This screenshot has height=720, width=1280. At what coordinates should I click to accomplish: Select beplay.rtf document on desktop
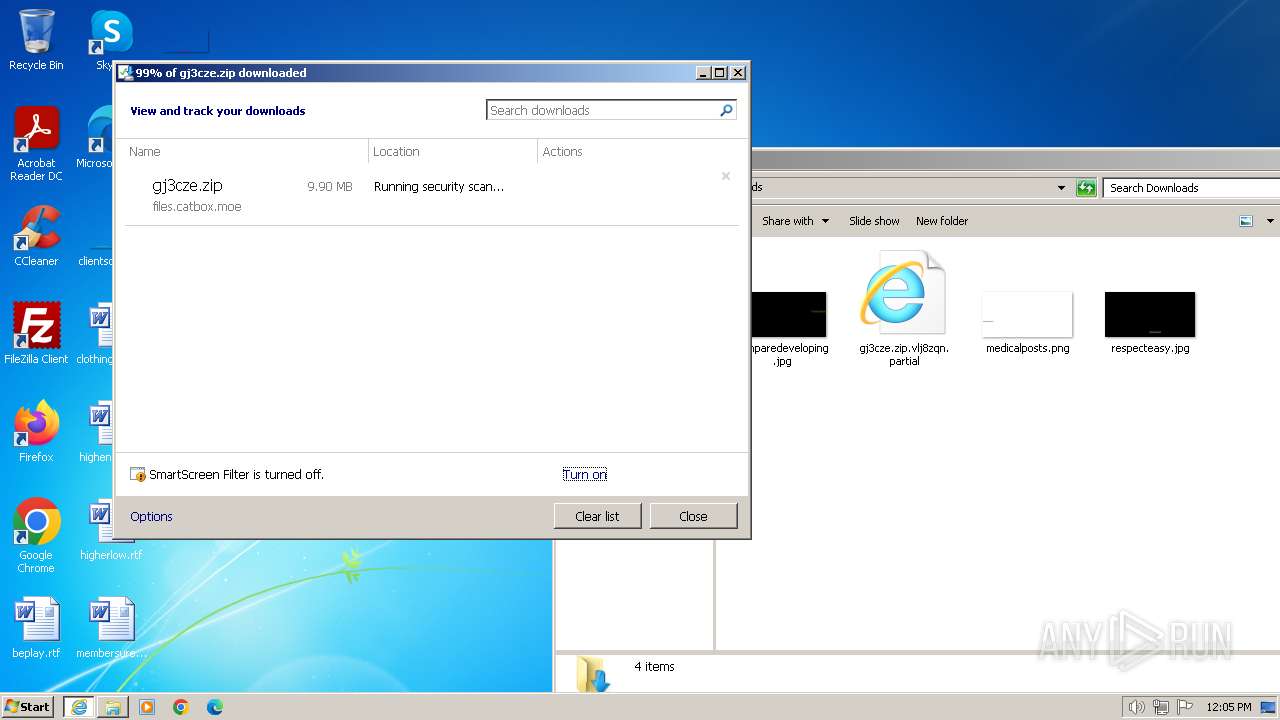pyautogui.click(x=36, y=628)
